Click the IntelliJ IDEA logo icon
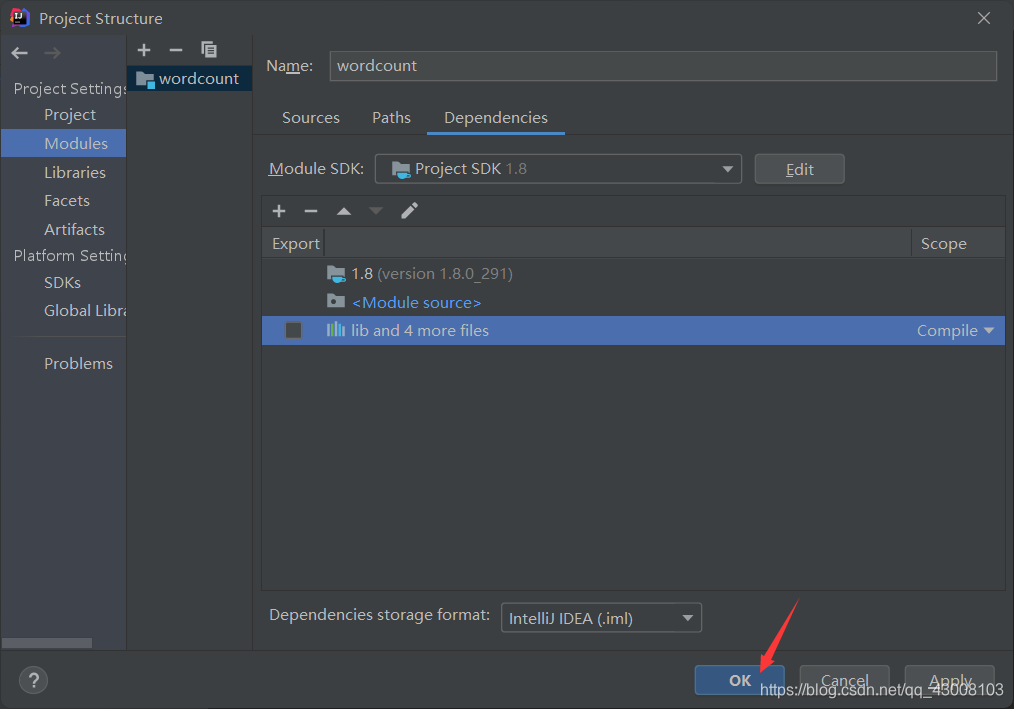 point(20,17)
